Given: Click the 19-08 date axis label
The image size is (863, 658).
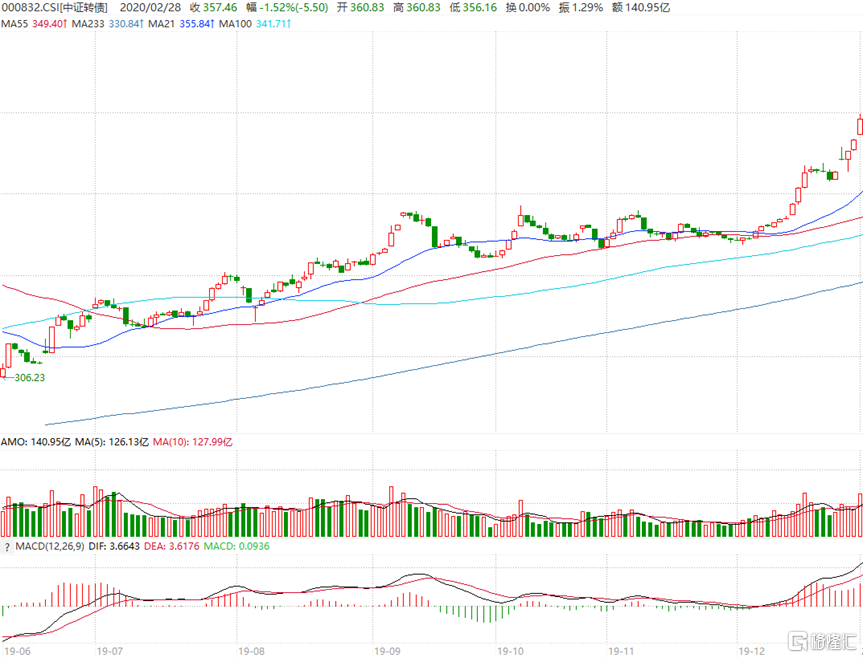Looking at the screenshot, I should [251, 651].
